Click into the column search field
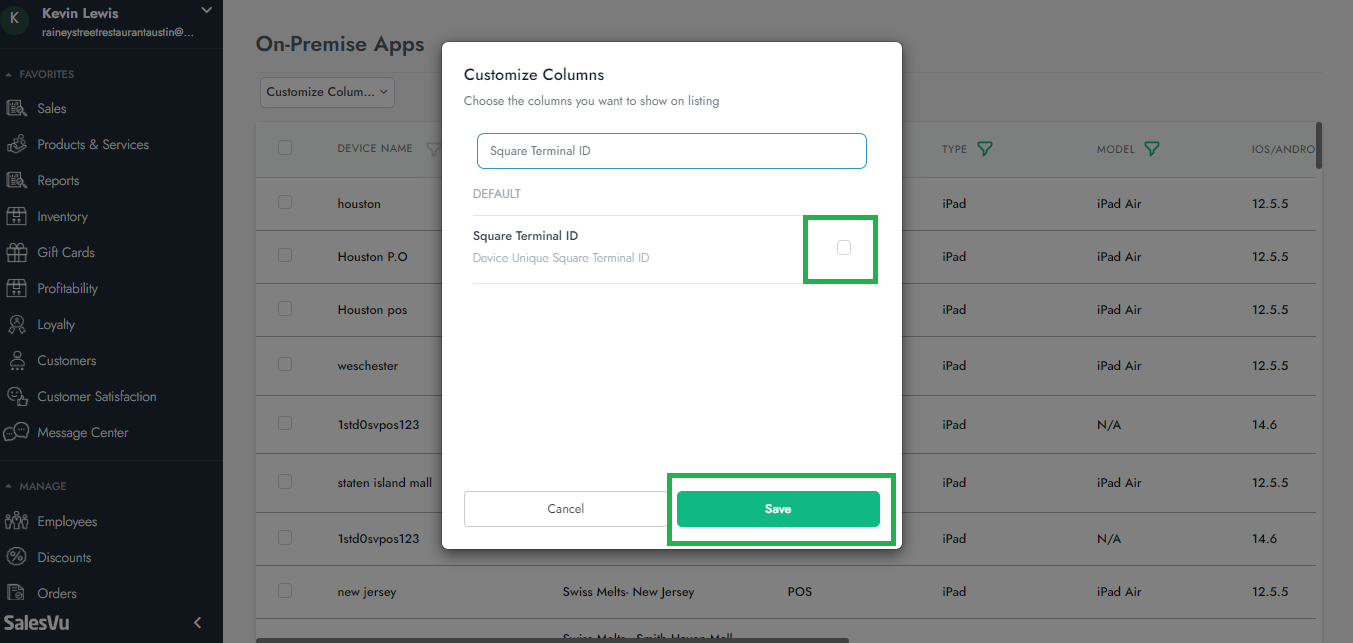This screenshot has height=643, width=1353. [671, 151]
